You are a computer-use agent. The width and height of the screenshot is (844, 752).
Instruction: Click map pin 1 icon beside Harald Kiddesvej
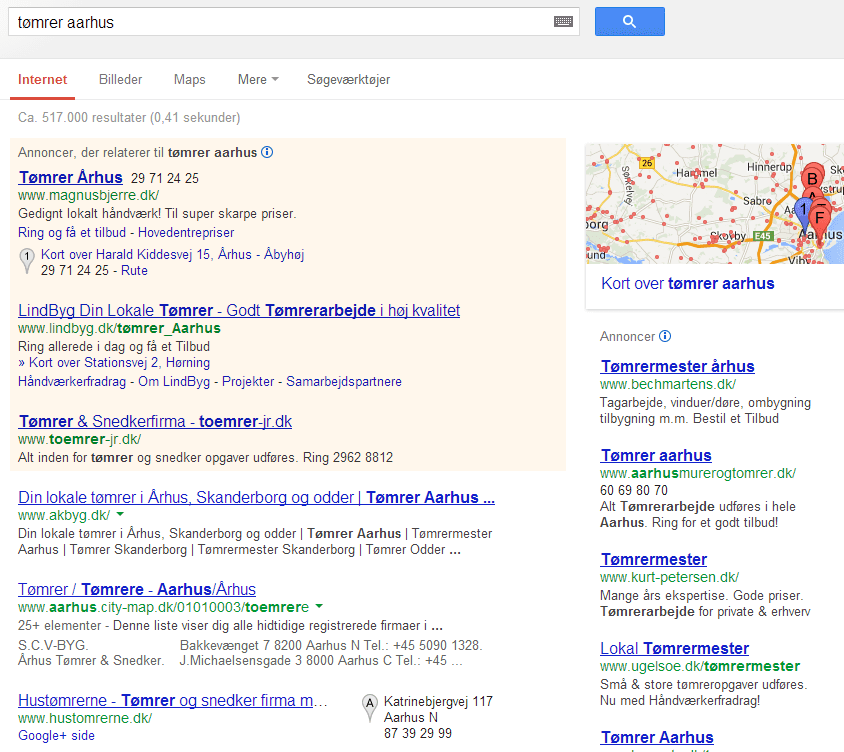(x=26, y=261)
